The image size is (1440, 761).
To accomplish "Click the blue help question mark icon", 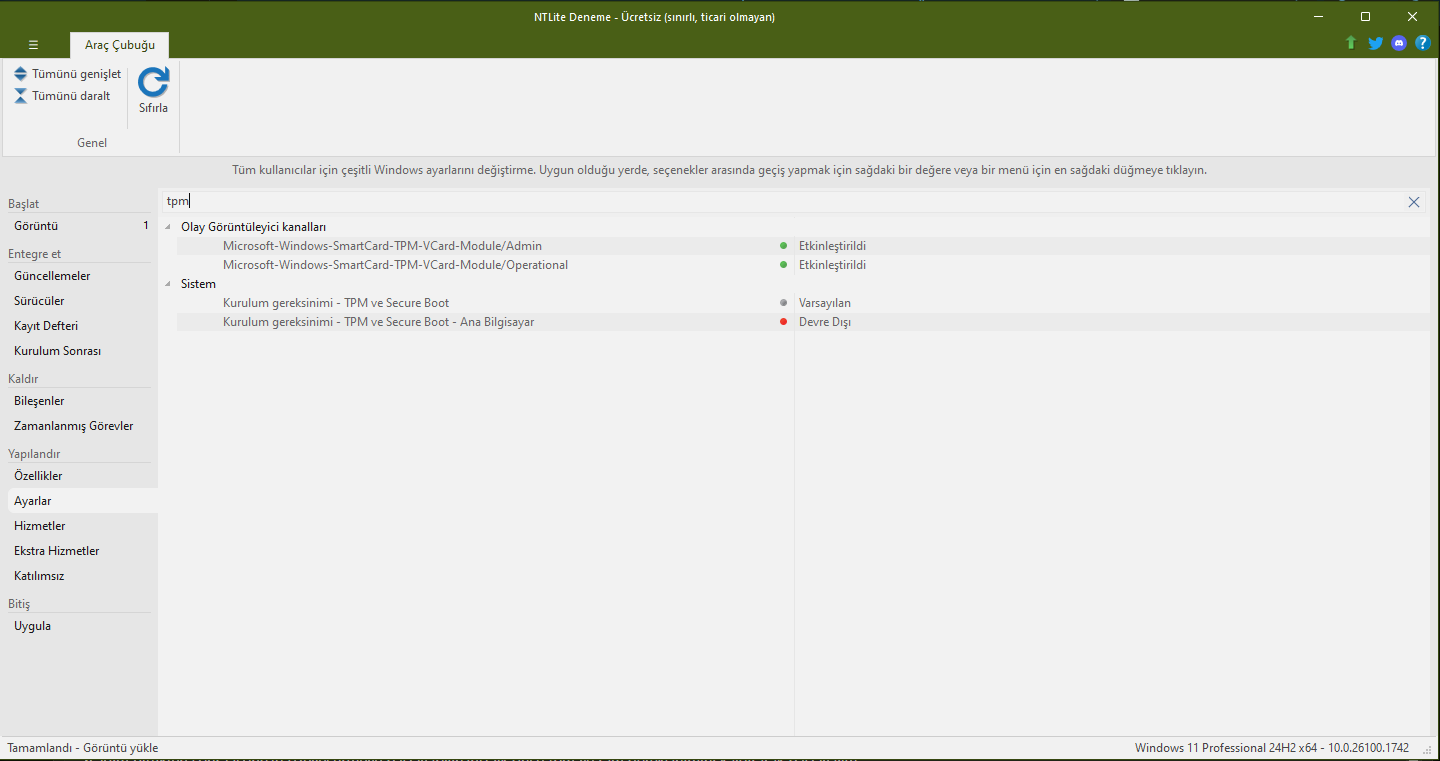I will [x=1422, y=43].
